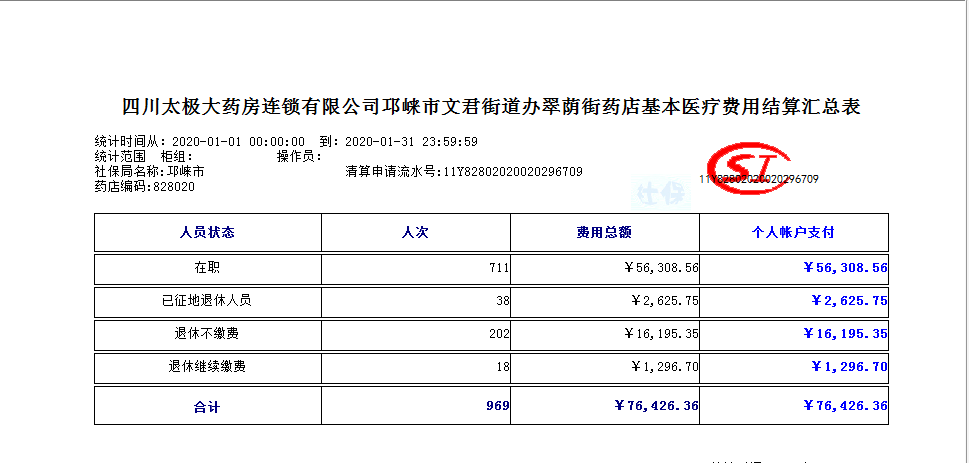Click the 人次 value 38
969x463 pixels.
[503, 301]
